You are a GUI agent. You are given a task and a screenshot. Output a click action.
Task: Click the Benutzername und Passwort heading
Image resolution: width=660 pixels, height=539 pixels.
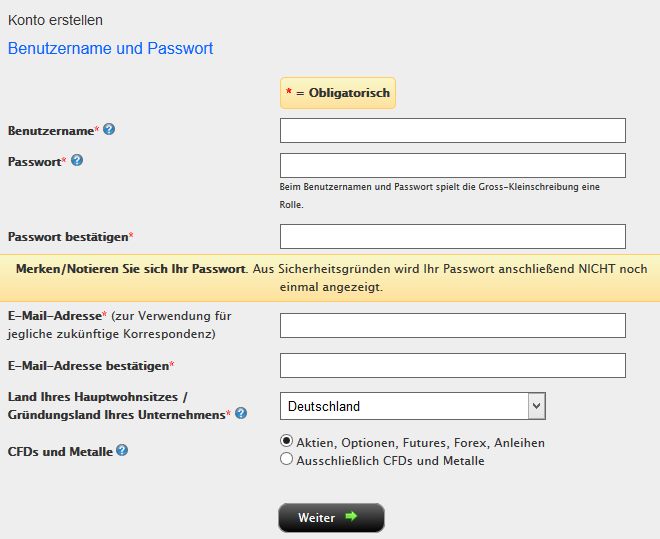point(110,48)
